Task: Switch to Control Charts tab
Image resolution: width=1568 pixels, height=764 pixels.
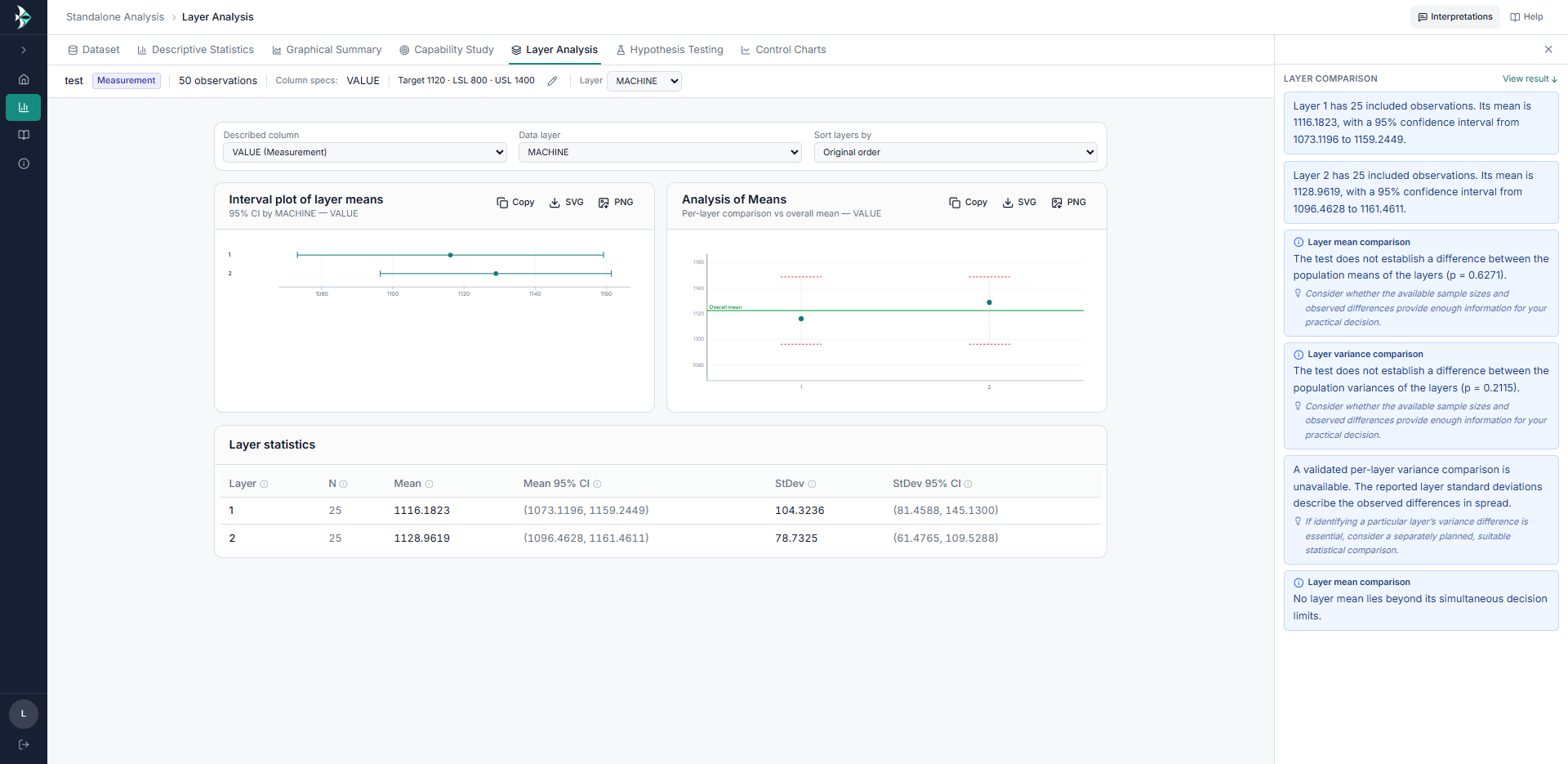Action: (x=783, y=50)
